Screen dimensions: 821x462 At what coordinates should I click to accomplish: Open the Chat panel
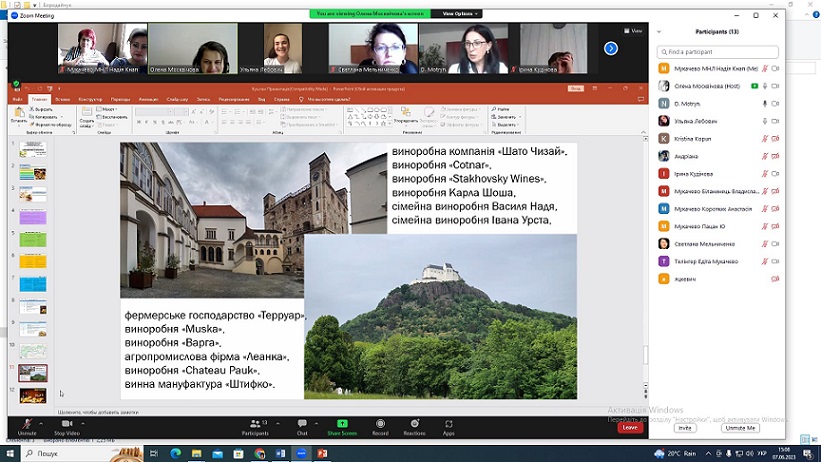click(302, 426)
